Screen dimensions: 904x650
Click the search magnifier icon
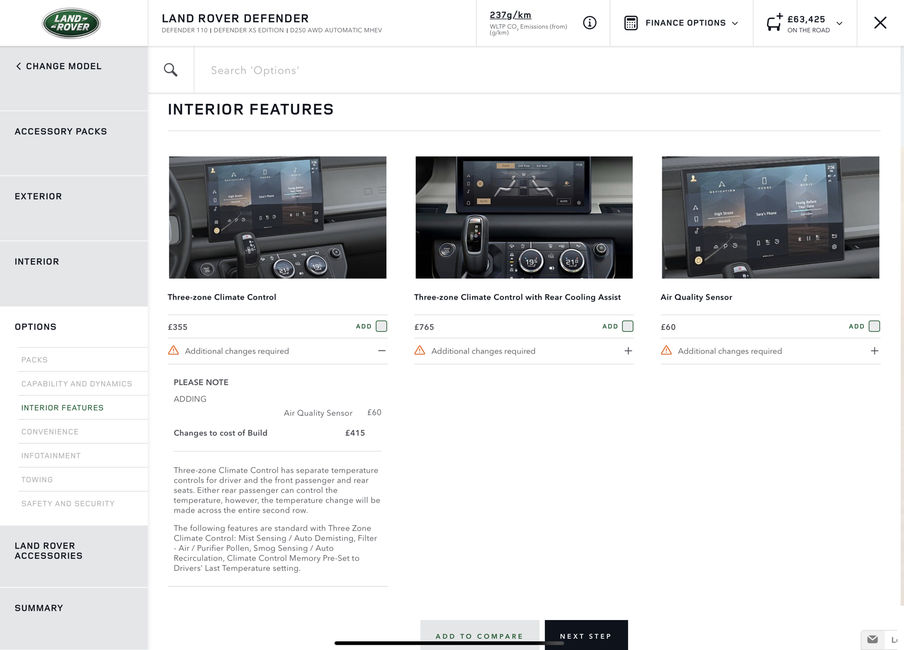[x=171, y=70]
